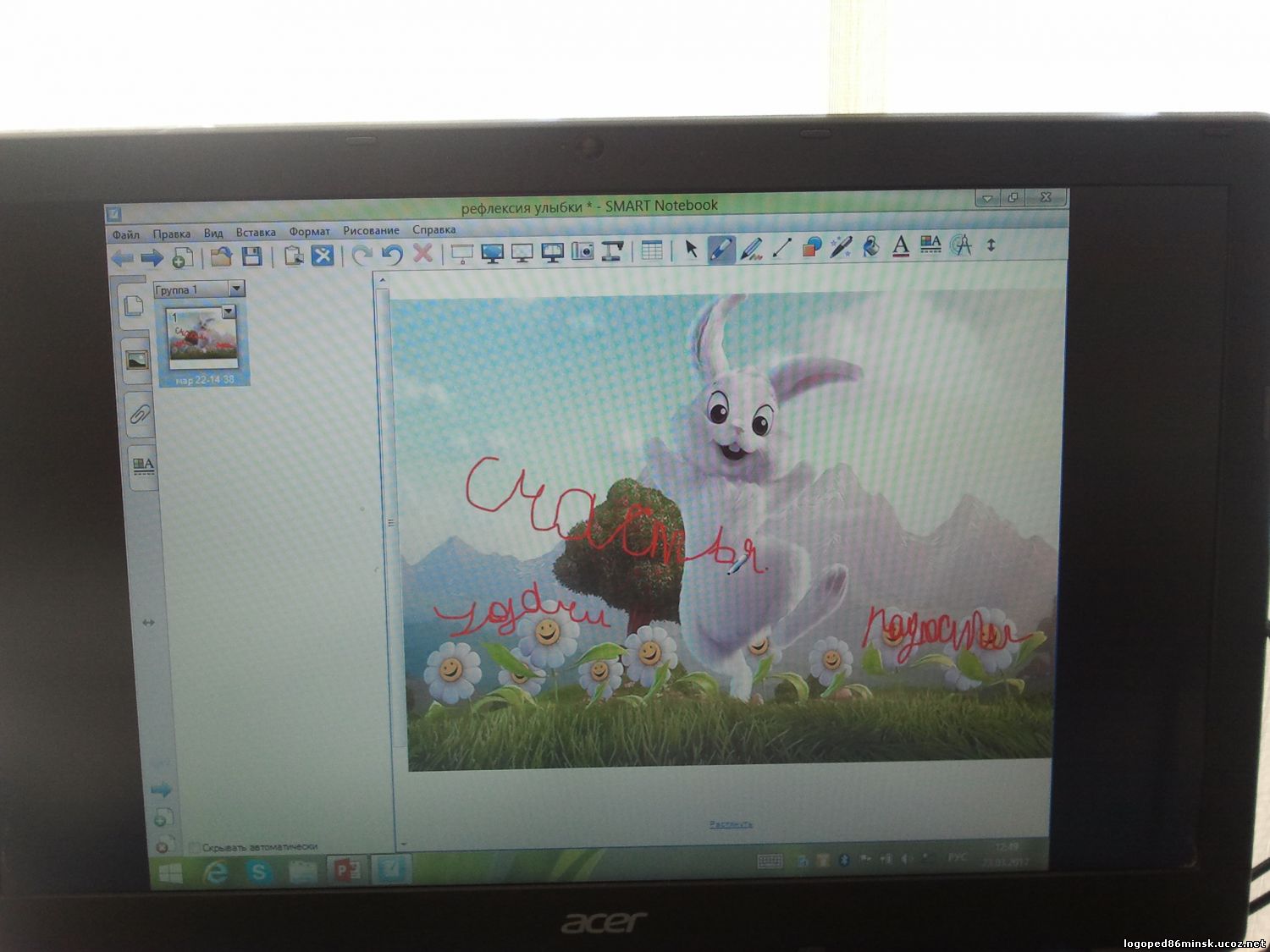
Task: Open the page thumbnail menu arrow
Action: pos(228,312)
